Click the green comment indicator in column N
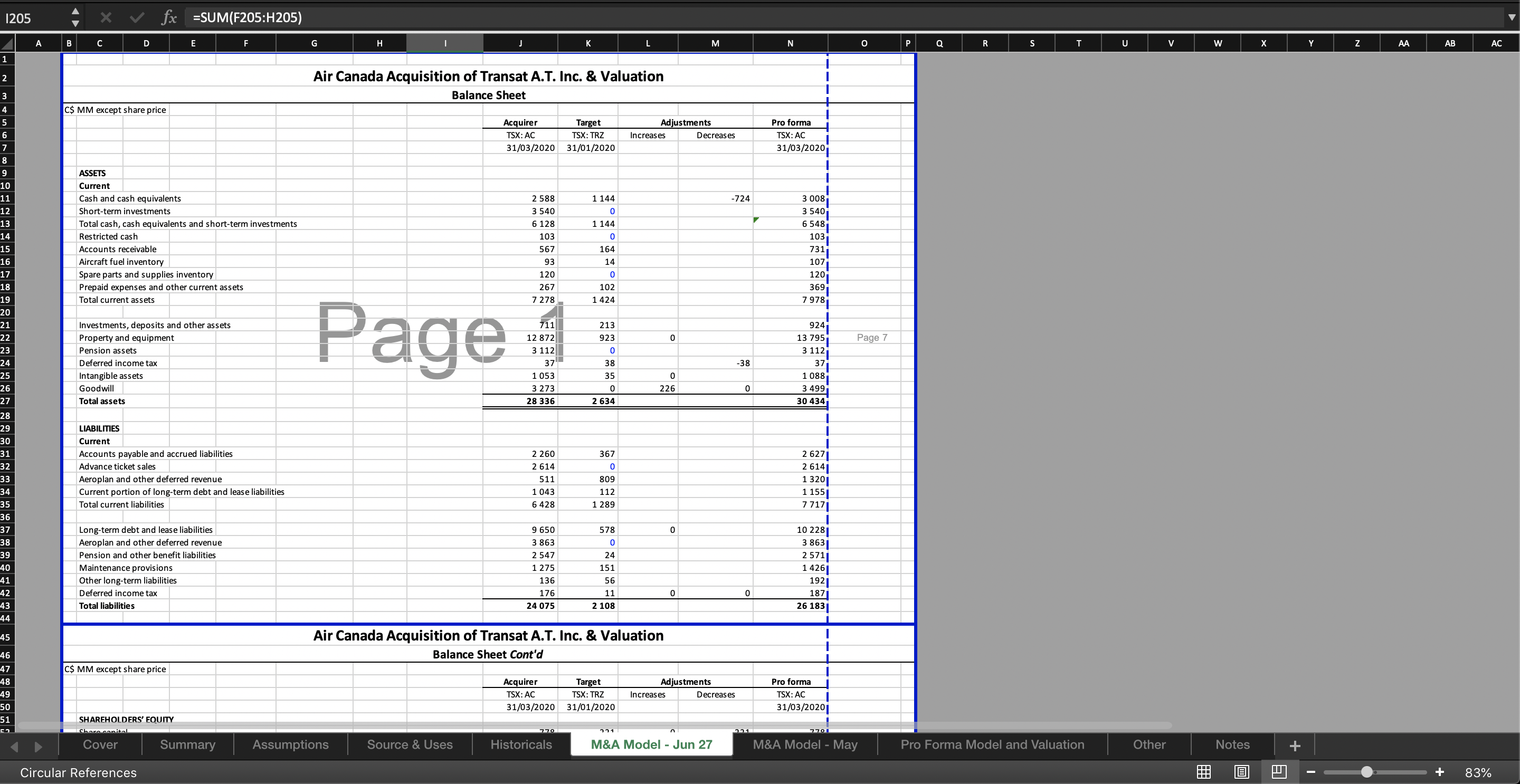The image size is (1520, 784). click(x=756, y=219)
